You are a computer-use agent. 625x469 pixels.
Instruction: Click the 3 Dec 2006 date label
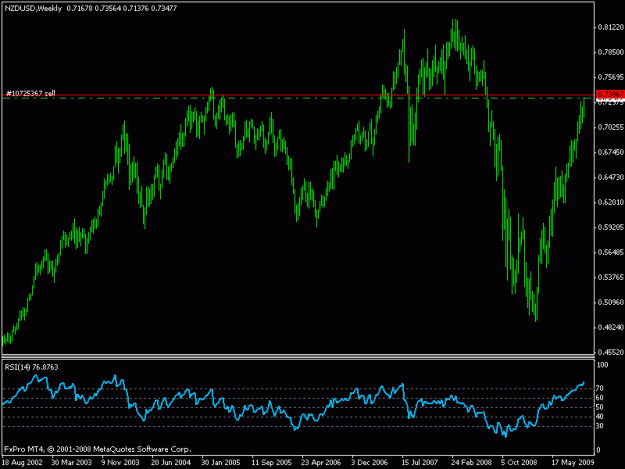point(369,463)
